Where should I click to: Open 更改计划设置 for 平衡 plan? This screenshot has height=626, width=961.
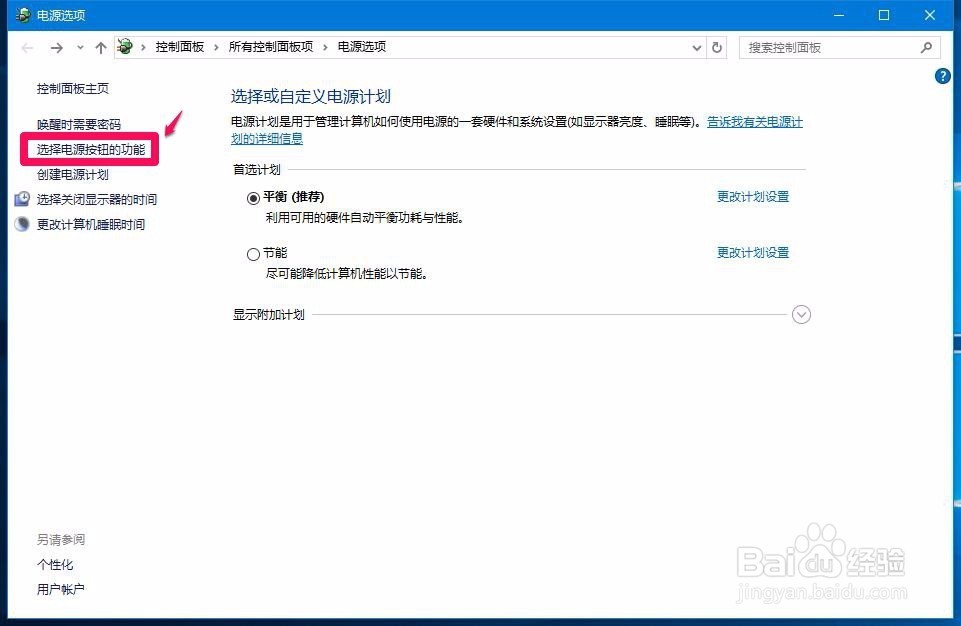(x=753, y=197)
